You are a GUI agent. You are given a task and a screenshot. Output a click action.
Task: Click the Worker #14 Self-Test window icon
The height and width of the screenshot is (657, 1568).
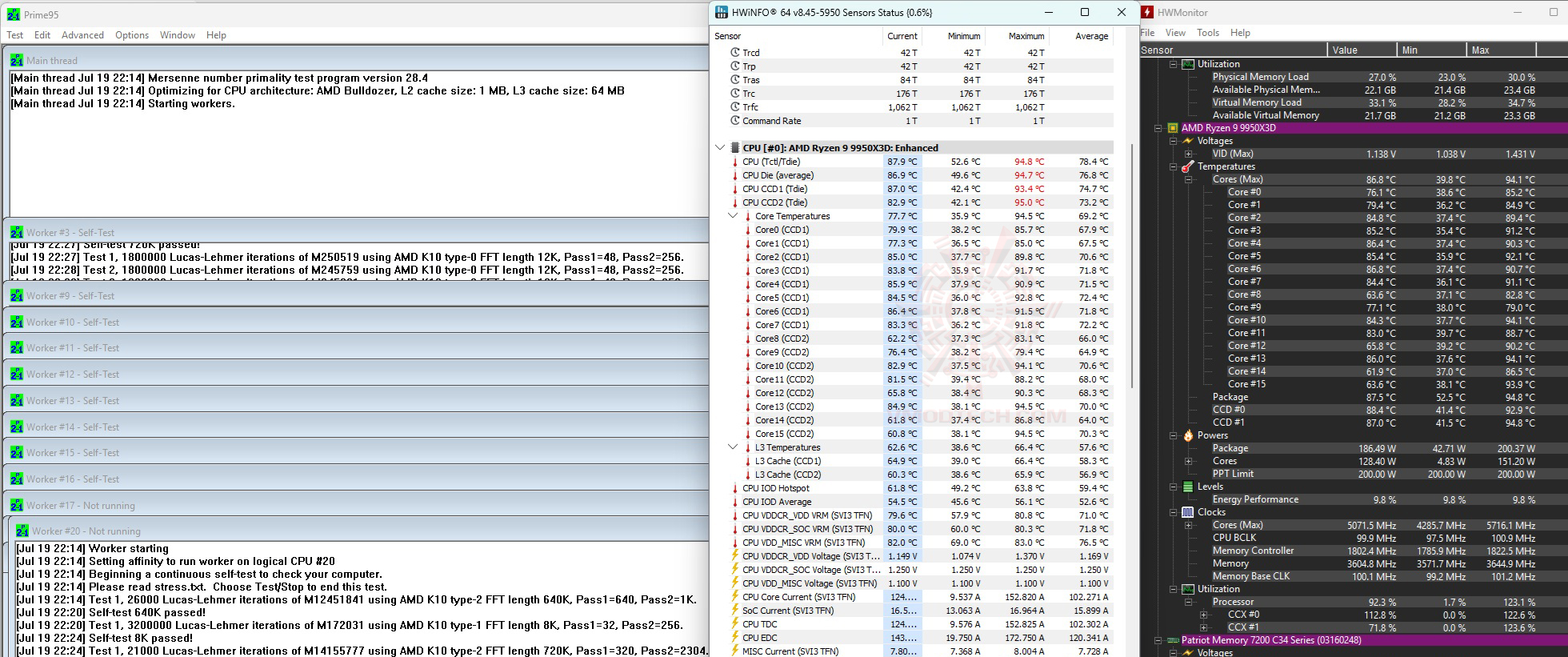pyautogui.click(x=17, y=427)
